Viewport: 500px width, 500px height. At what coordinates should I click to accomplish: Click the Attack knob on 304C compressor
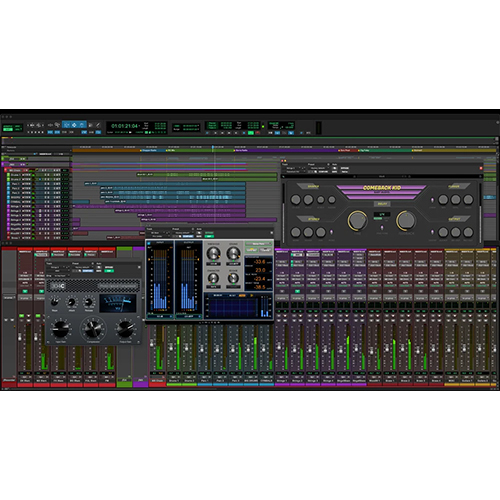[x=71, y=303]
